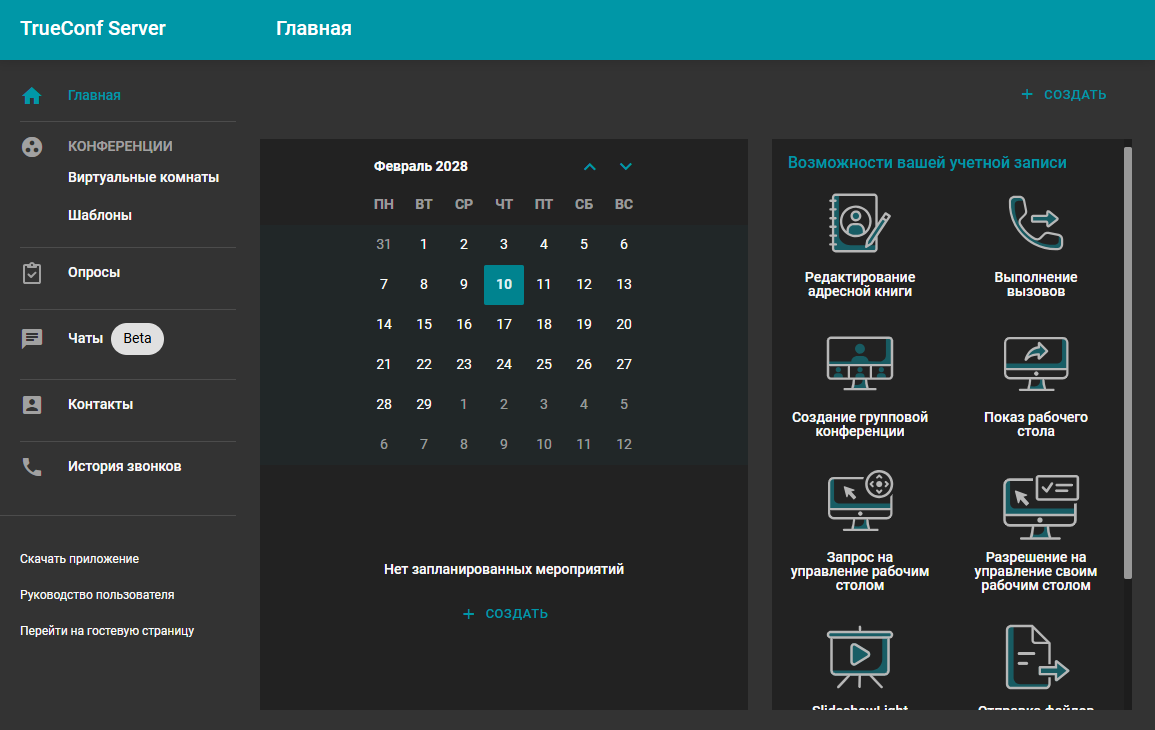Click the Показ рабочего стола icon

(1037, 363)
